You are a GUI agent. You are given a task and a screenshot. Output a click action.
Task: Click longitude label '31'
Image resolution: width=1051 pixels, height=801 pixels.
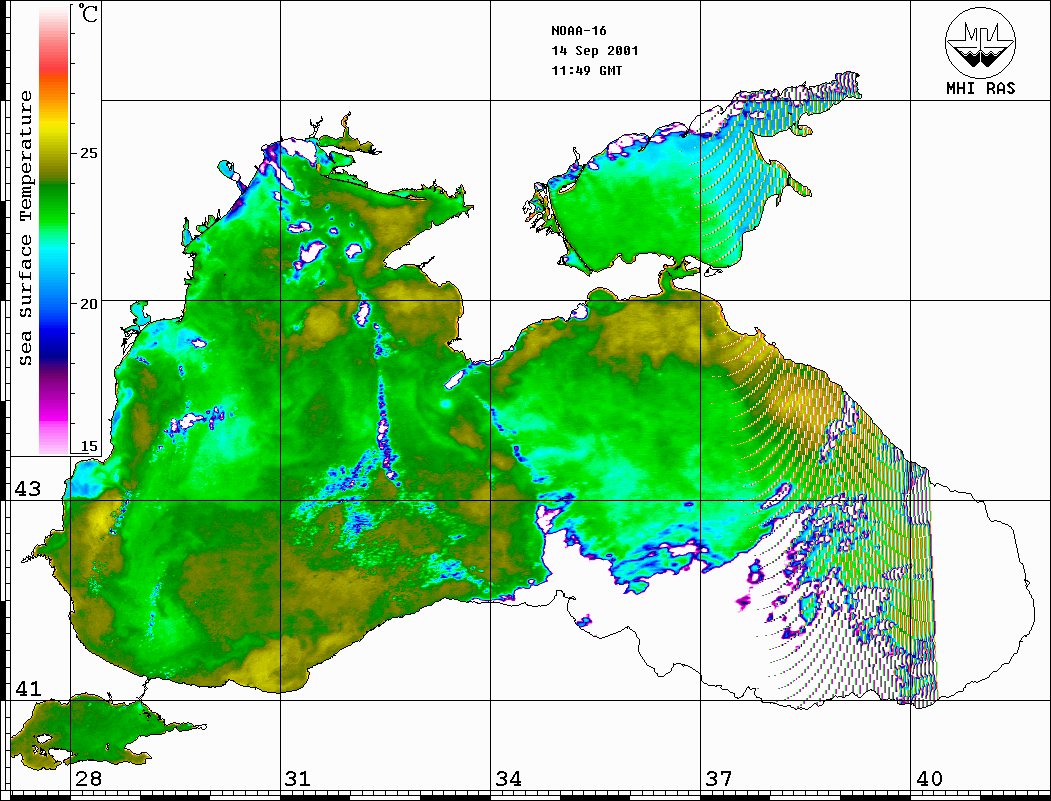coord(298,778)
